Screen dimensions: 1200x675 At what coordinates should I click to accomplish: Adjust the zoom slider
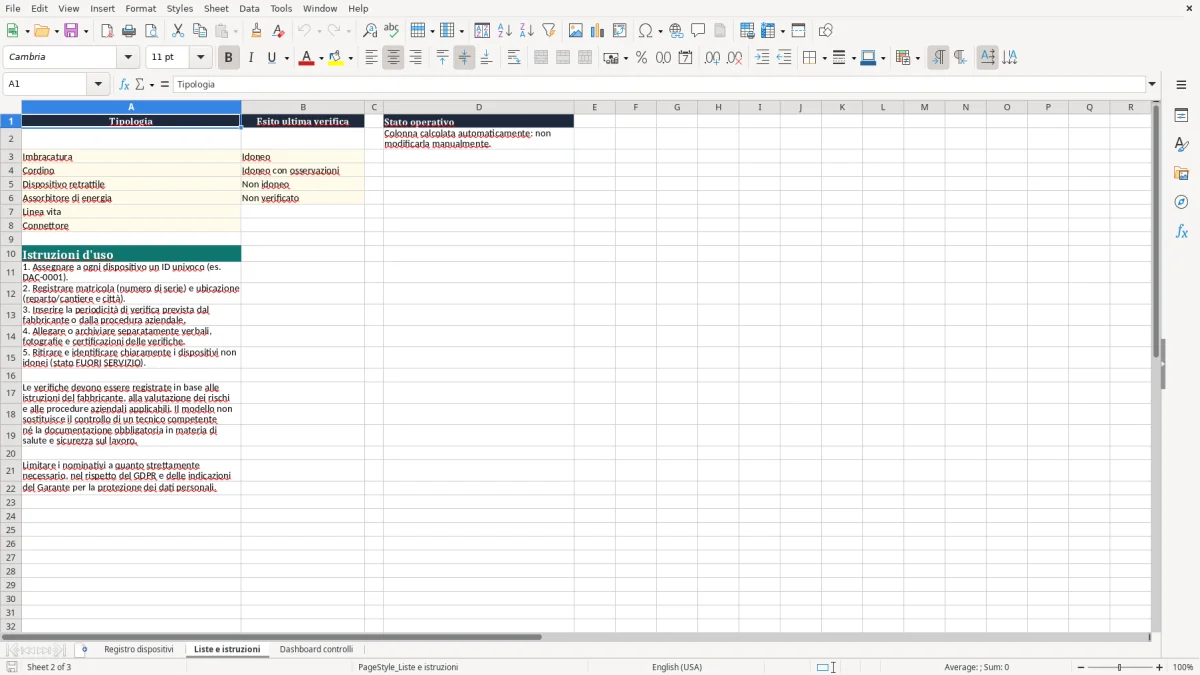pyautogui.click(x=1119, y=667)
